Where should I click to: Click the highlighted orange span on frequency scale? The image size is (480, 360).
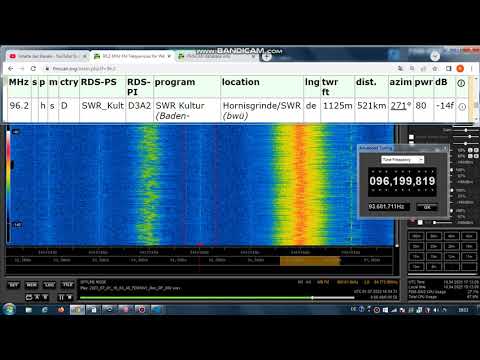click(310, 261)
